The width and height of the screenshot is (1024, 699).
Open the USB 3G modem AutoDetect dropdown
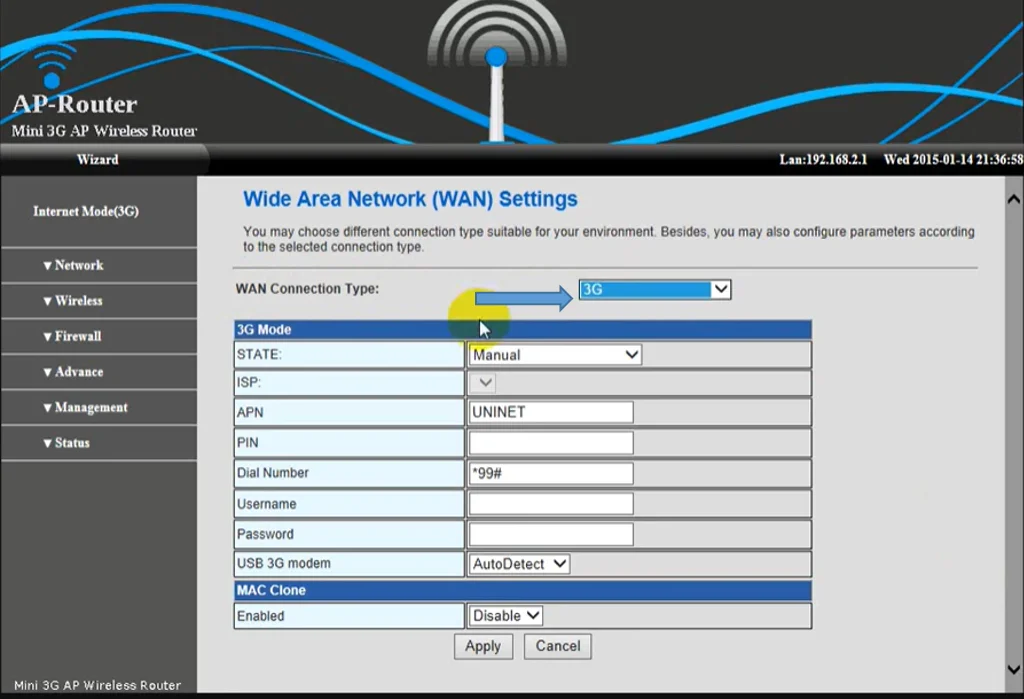tap(519, 564)
